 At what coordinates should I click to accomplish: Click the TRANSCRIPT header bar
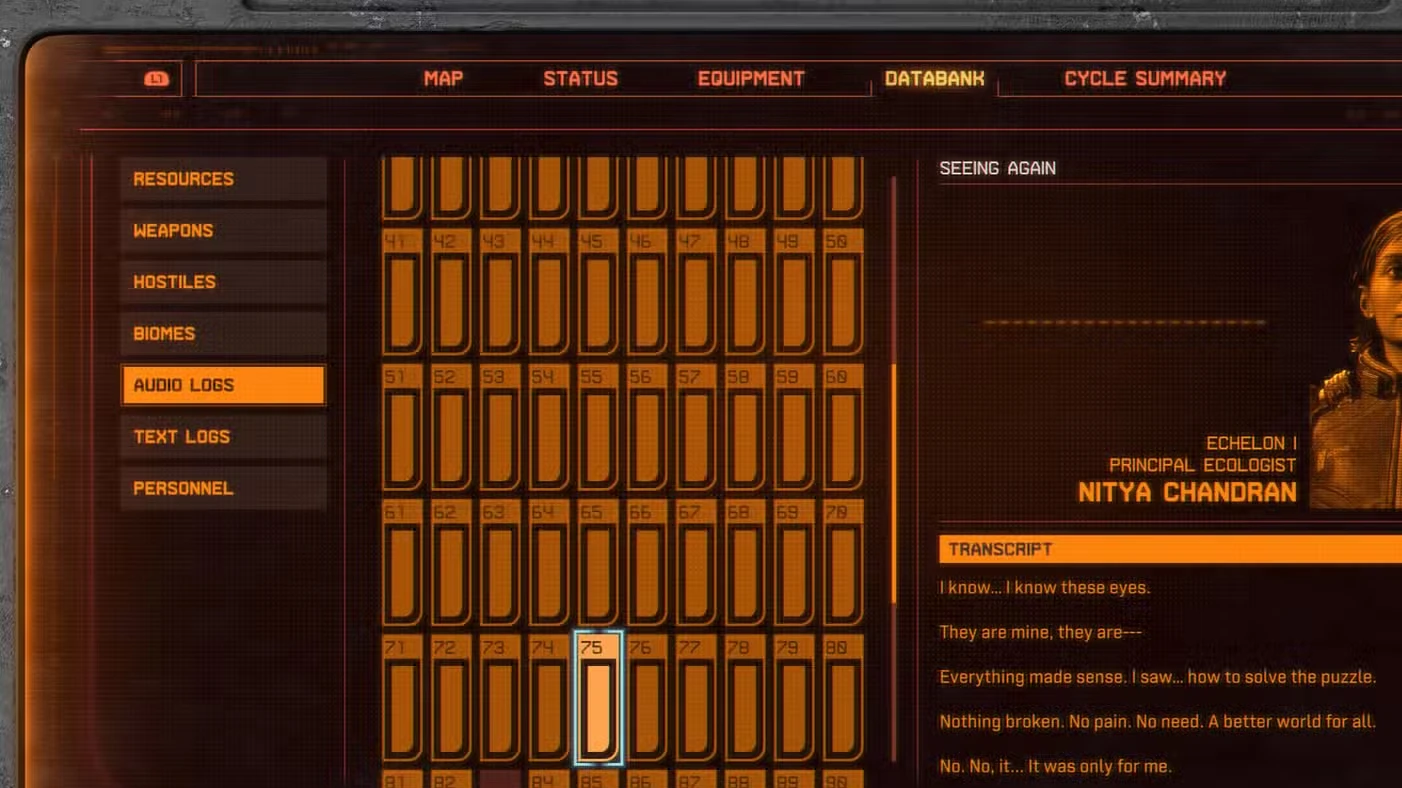click(1170, 549)
